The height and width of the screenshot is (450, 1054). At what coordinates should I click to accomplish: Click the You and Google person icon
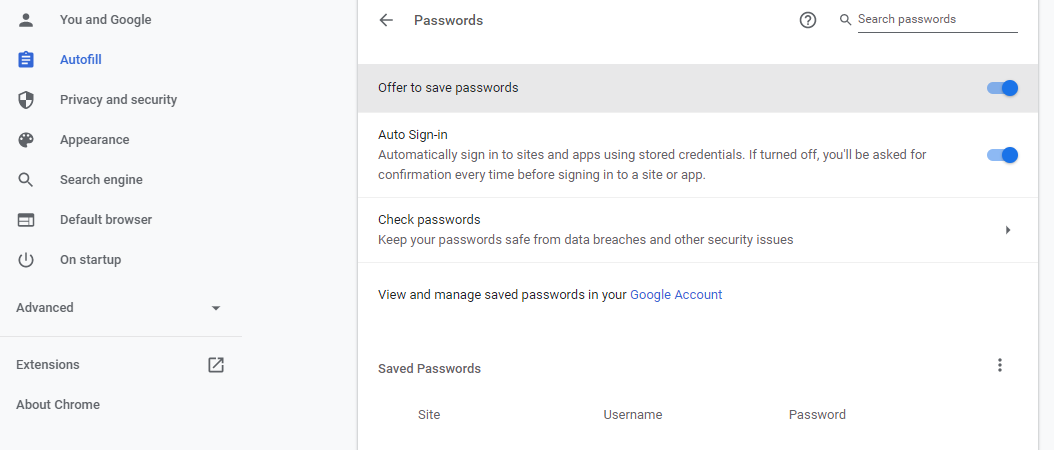26,20
